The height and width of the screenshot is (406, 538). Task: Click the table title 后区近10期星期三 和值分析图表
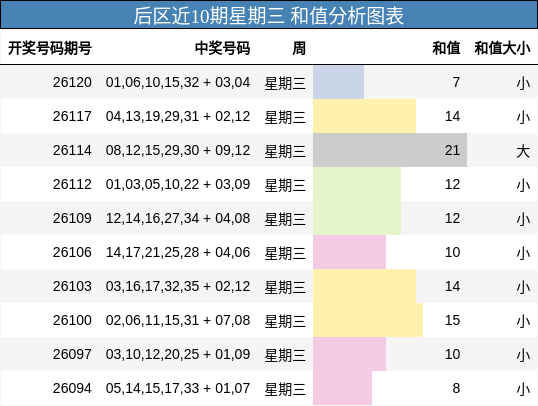(268, 16)
